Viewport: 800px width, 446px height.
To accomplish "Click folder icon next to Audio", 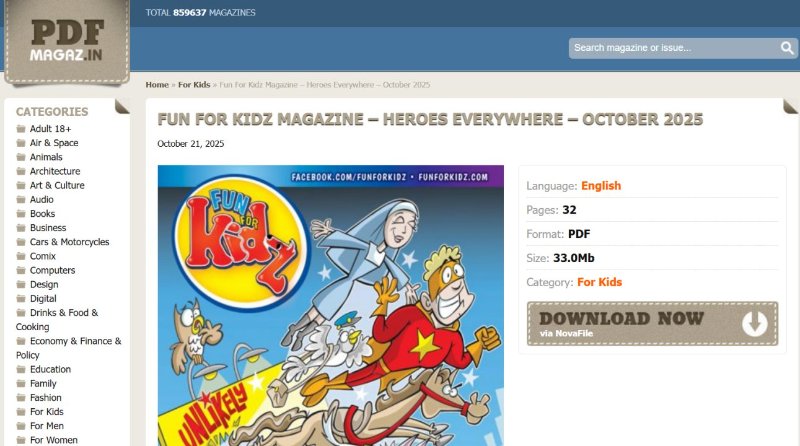I will point(21,200).
